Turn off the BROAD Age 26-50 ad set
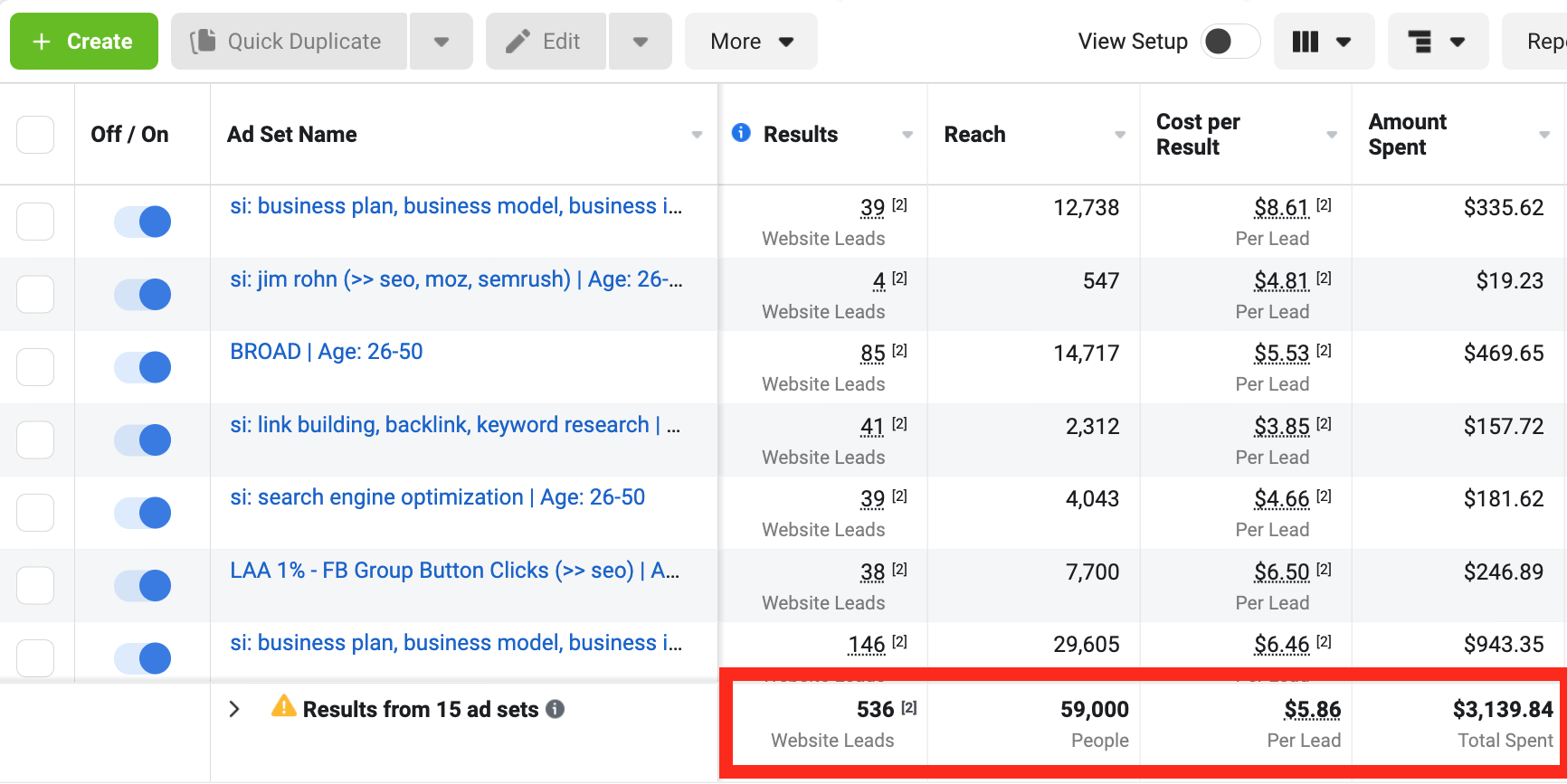 [x=143, y=367]
